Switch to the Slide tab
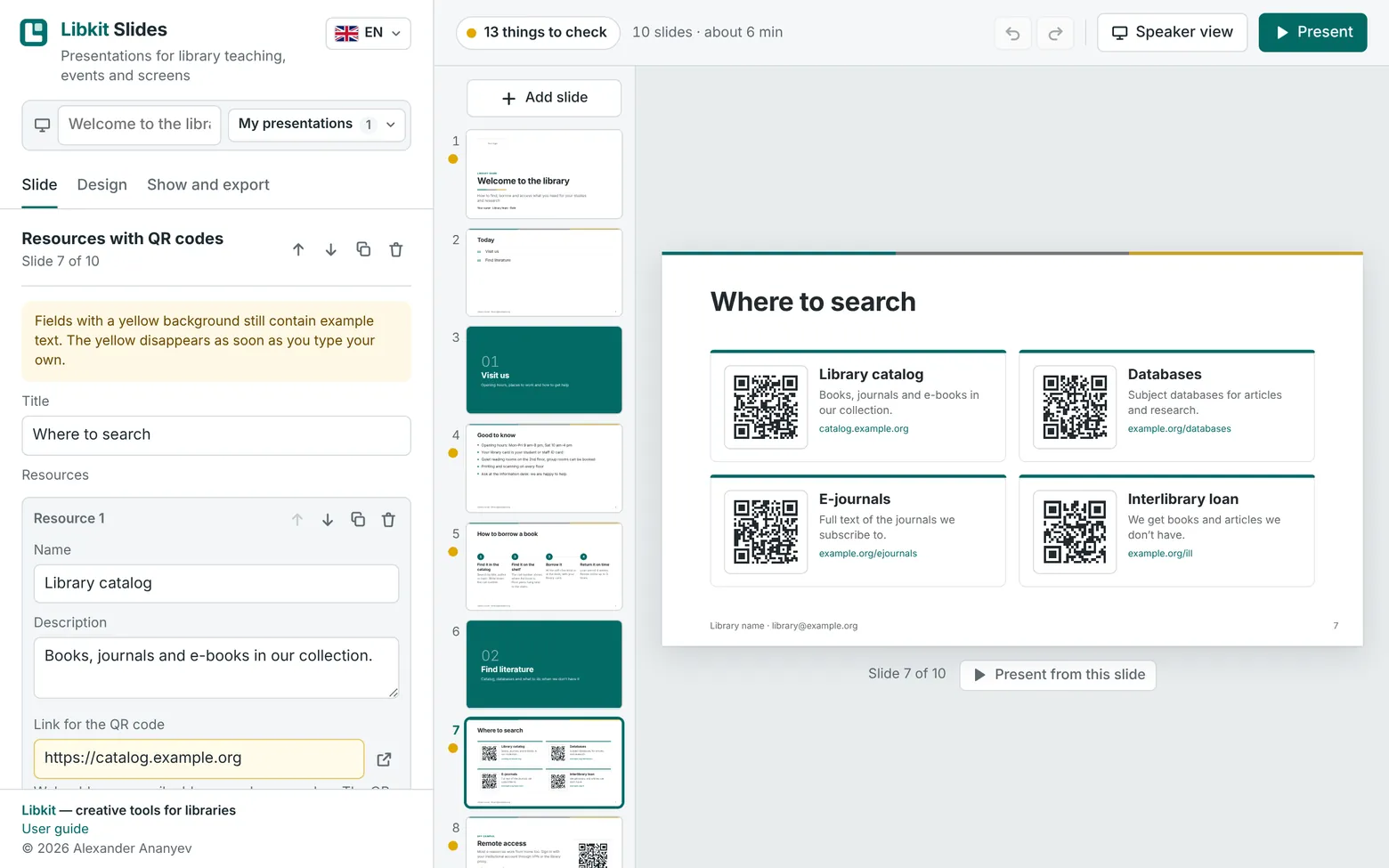Screen dimensions: 1389x868 point(39,185)
